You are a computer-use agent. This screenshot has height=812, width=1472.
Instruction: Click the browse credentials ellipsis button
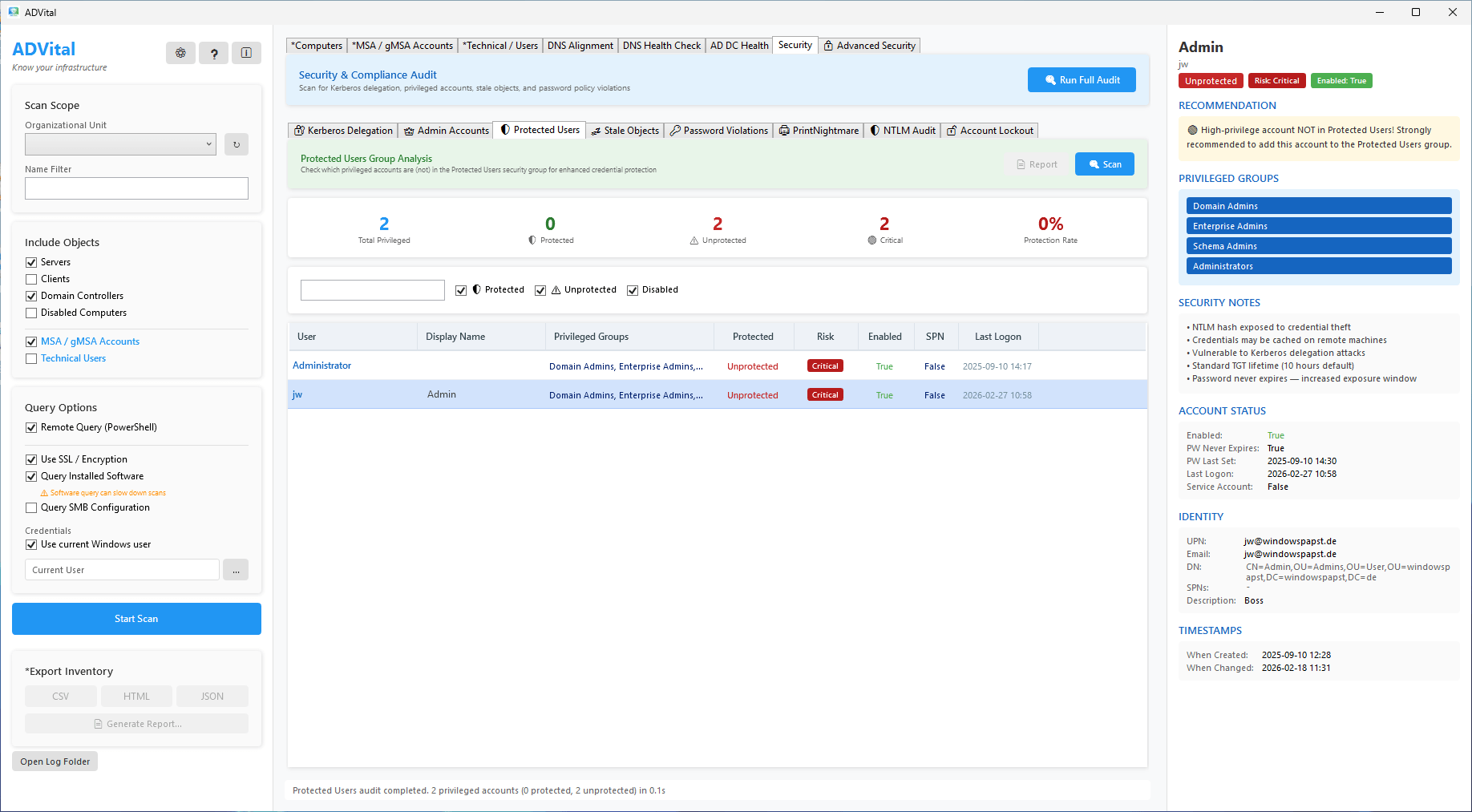click(x=236, y=570)
